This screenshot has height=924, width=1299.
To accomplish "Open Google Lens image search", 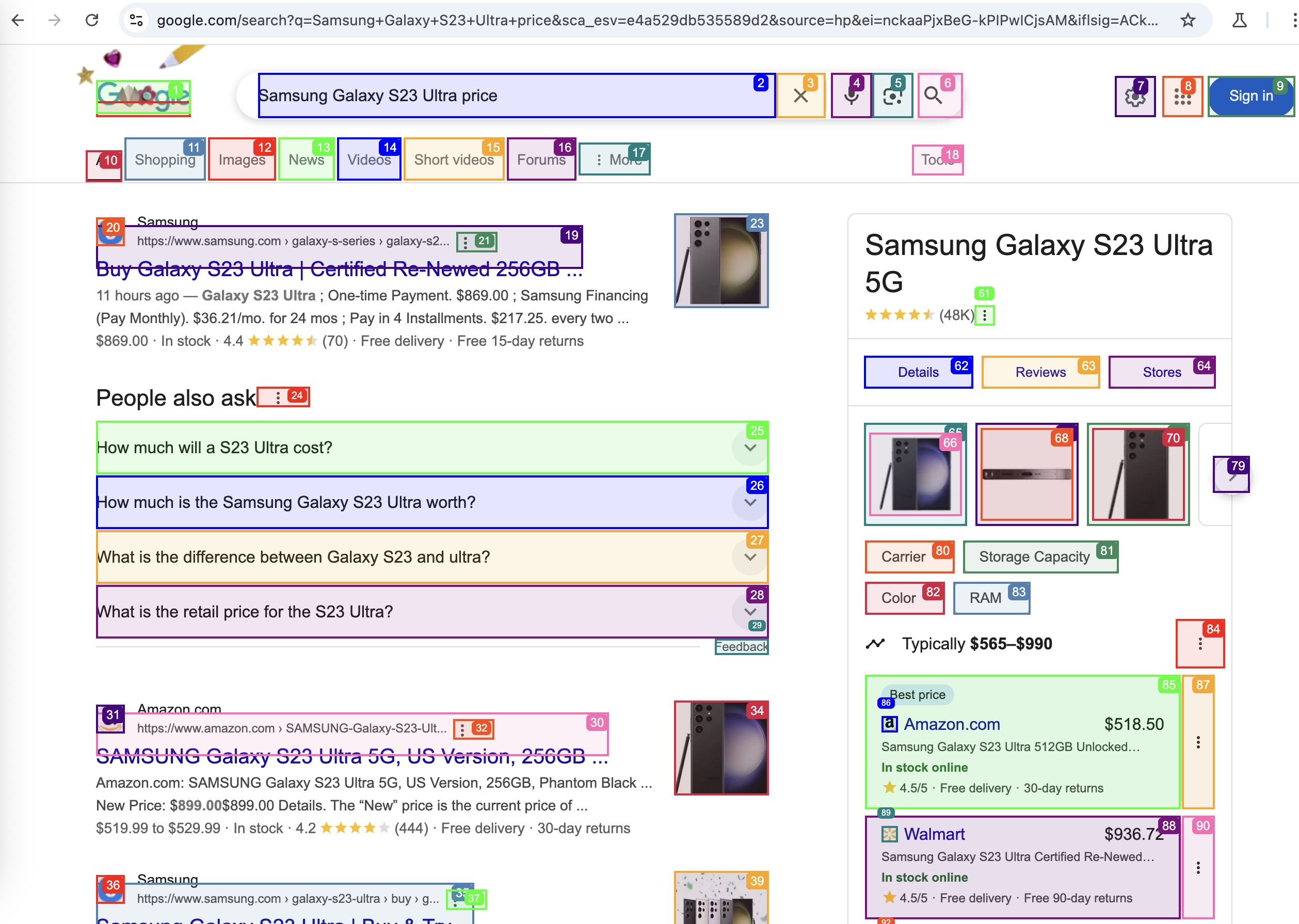I will (892, 95).
